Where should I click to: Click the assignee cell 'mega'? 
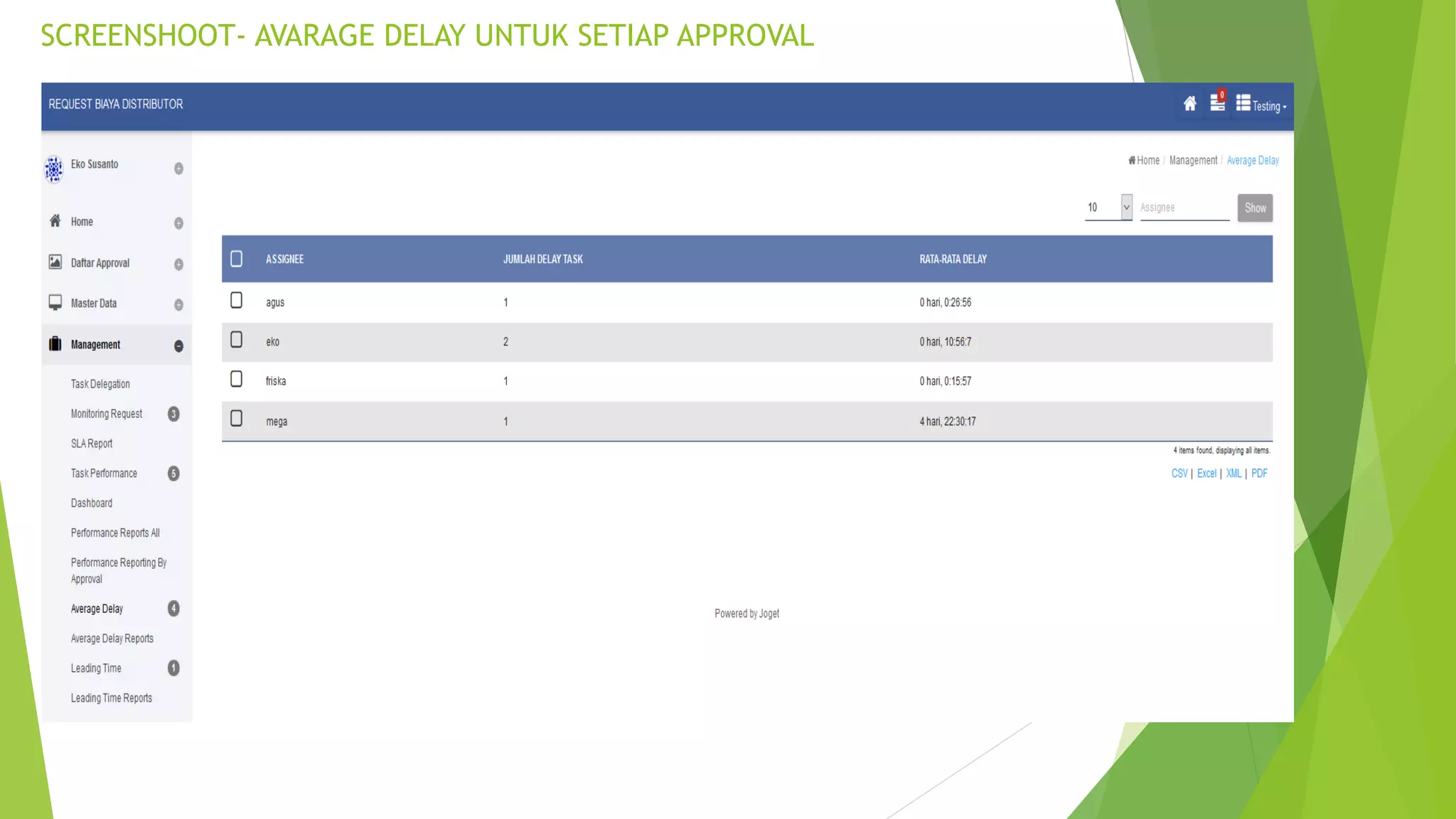(277, 422)
